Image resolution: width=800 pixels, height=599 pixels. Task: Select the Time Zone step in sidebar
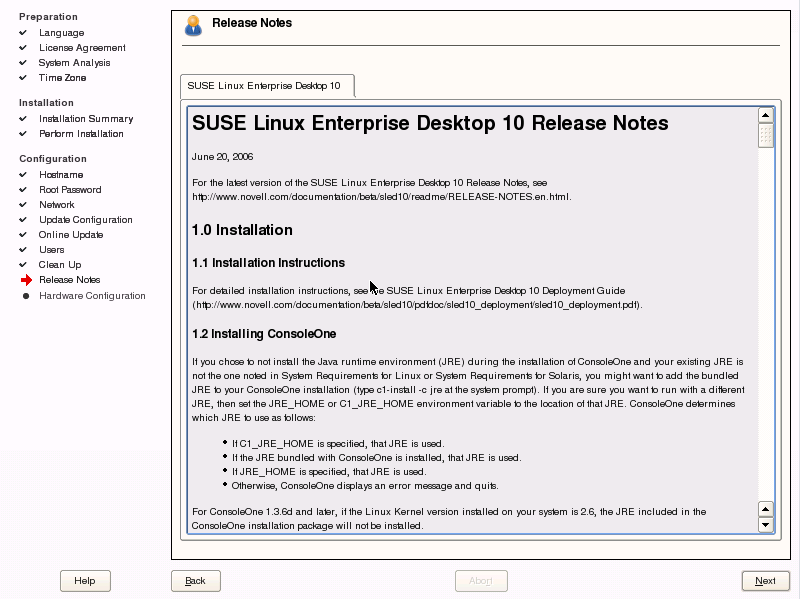[62, 78]
